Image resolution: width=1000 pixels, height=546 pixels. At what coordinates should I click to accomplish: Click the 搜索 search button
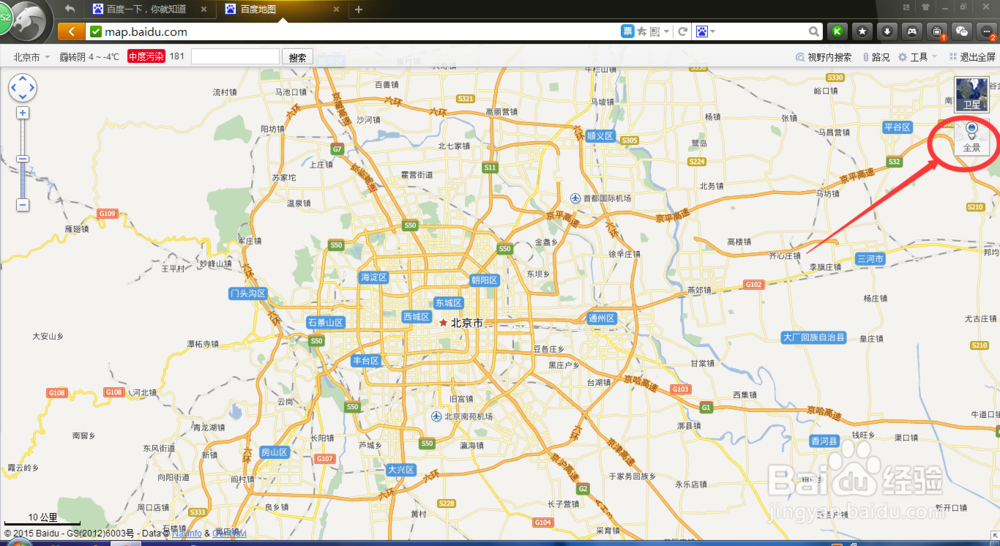coord(297,57)
